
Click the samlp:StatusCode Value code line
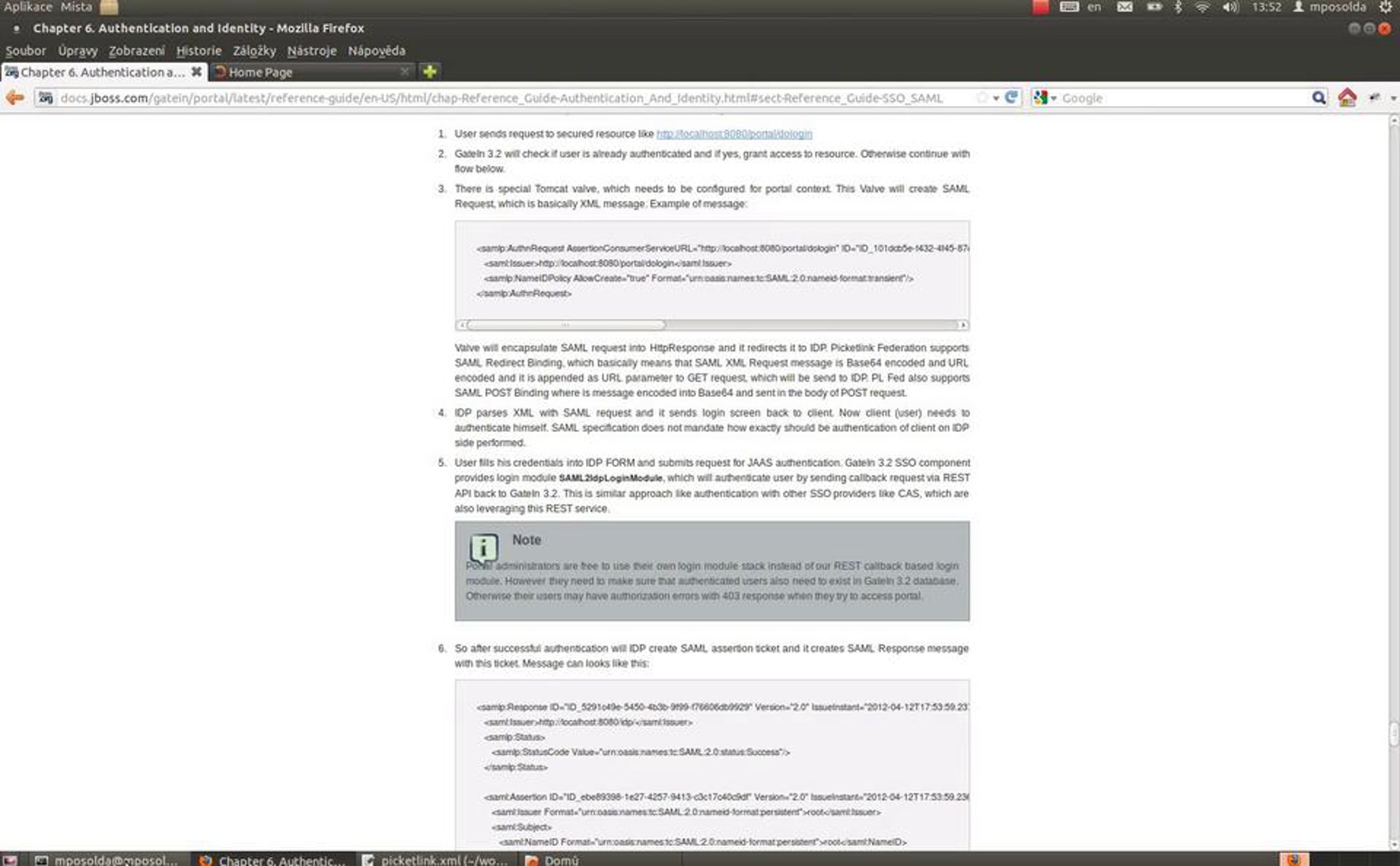pos(640,752)
